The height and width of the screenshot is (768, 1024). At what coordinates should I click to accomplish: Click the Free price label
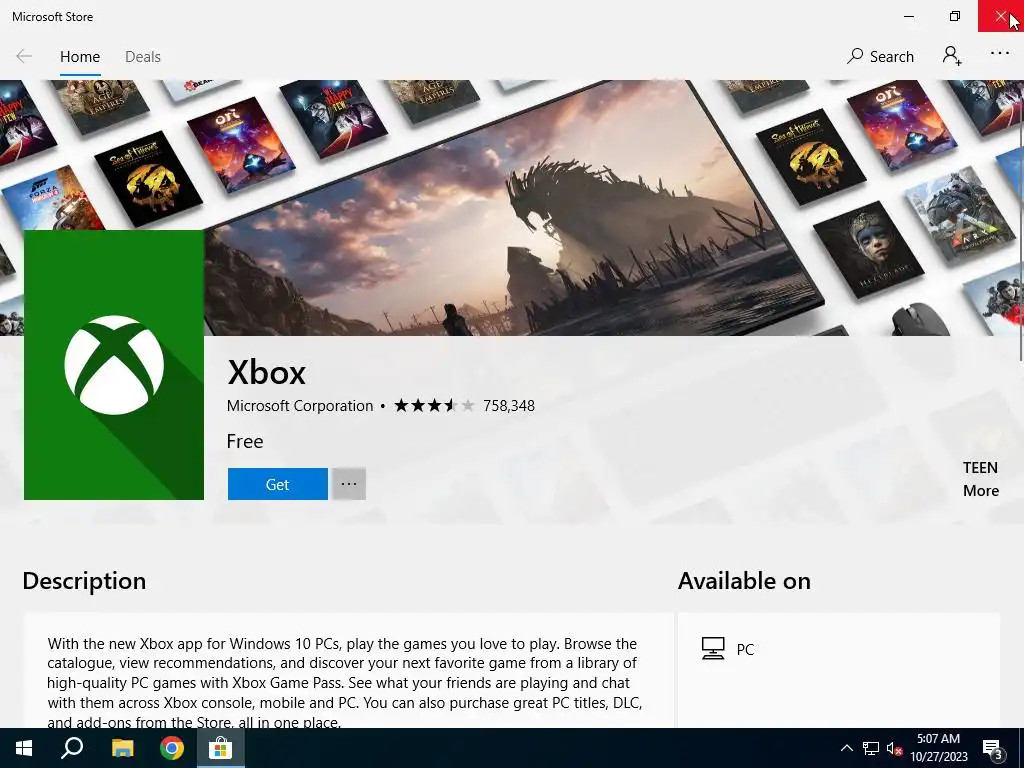[245, 441]
